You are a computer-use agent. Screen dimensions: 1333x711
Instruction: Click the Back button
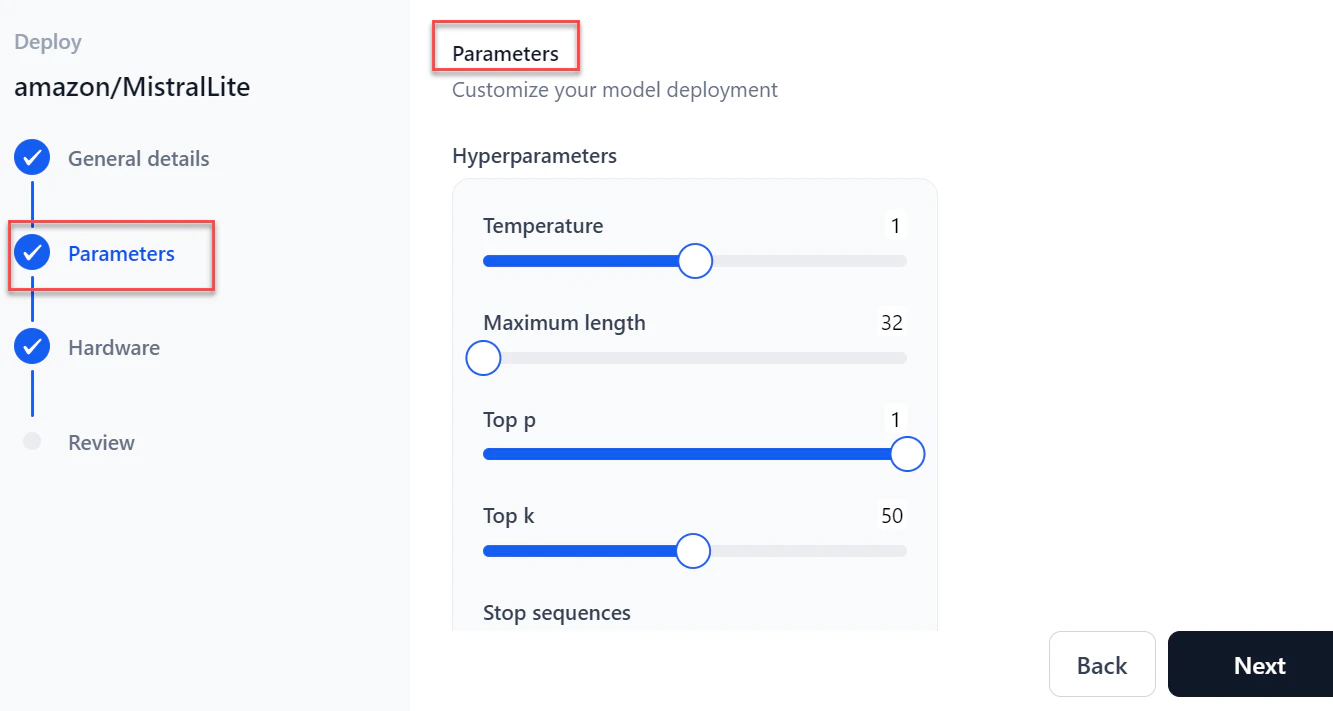point(1102,664)
